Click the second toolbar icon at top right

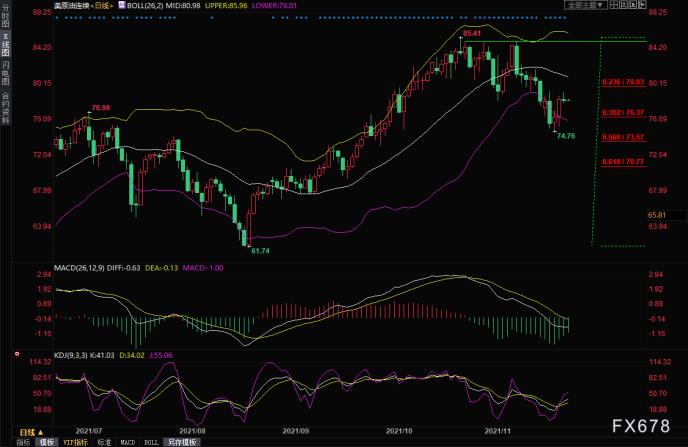point(624,5)
